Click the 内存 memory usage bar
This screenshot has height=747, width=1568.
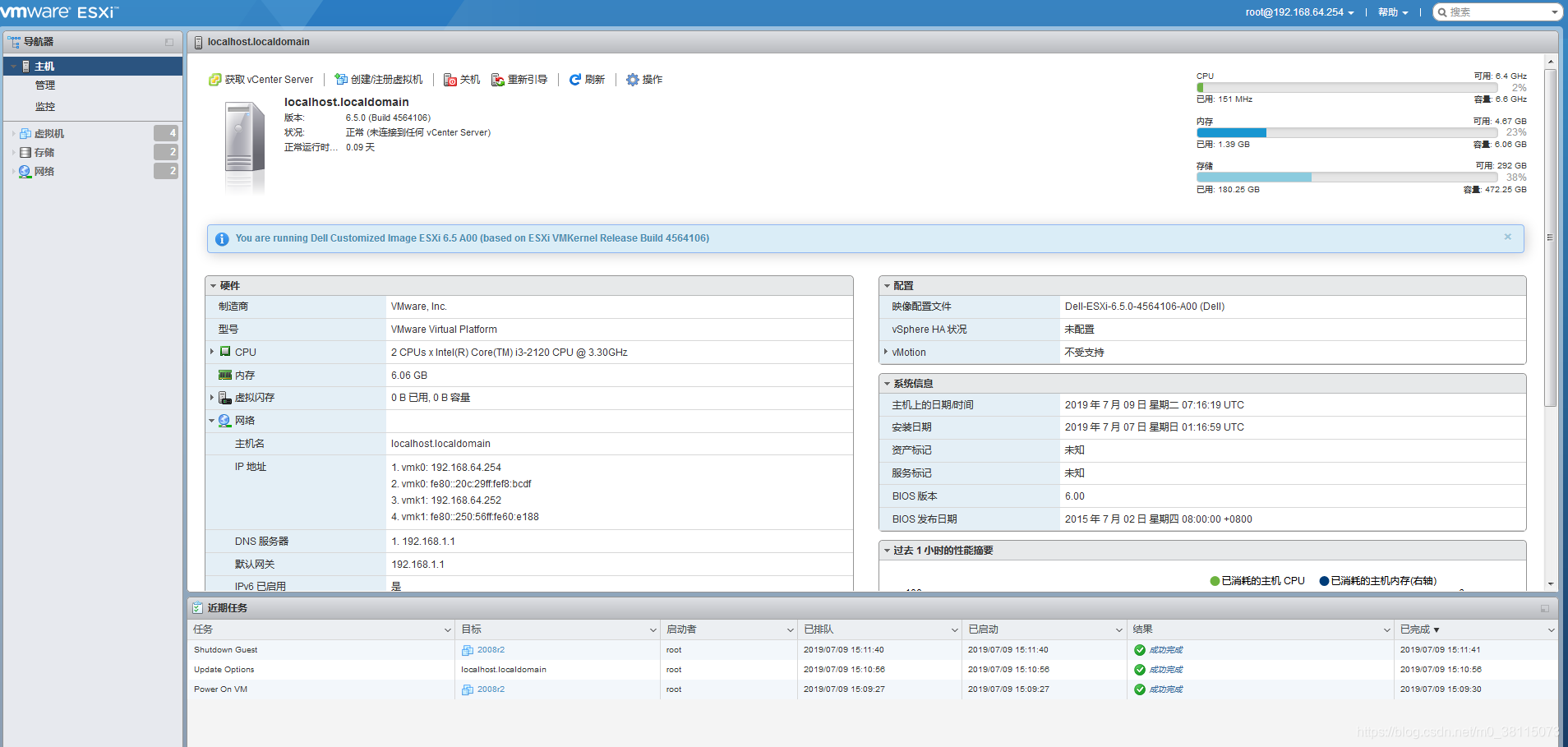click(x=1347, y=132)
